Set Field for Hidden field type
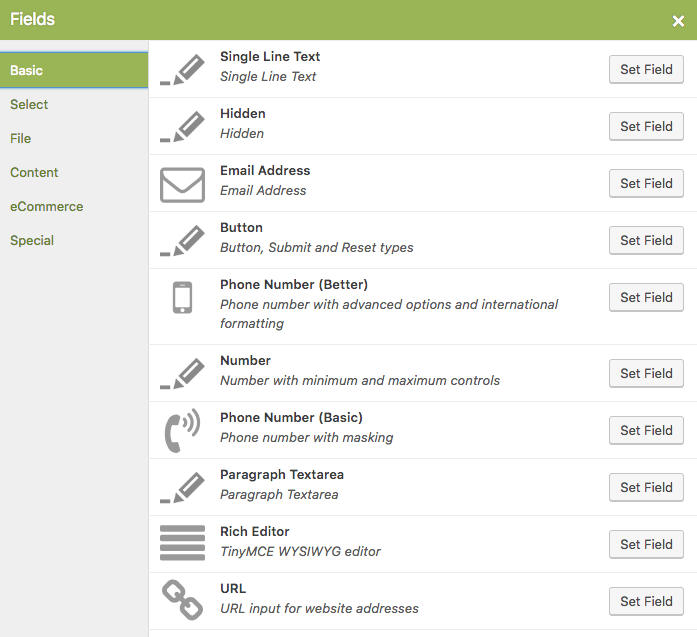 pyautogui.click(x=646, y=126)
